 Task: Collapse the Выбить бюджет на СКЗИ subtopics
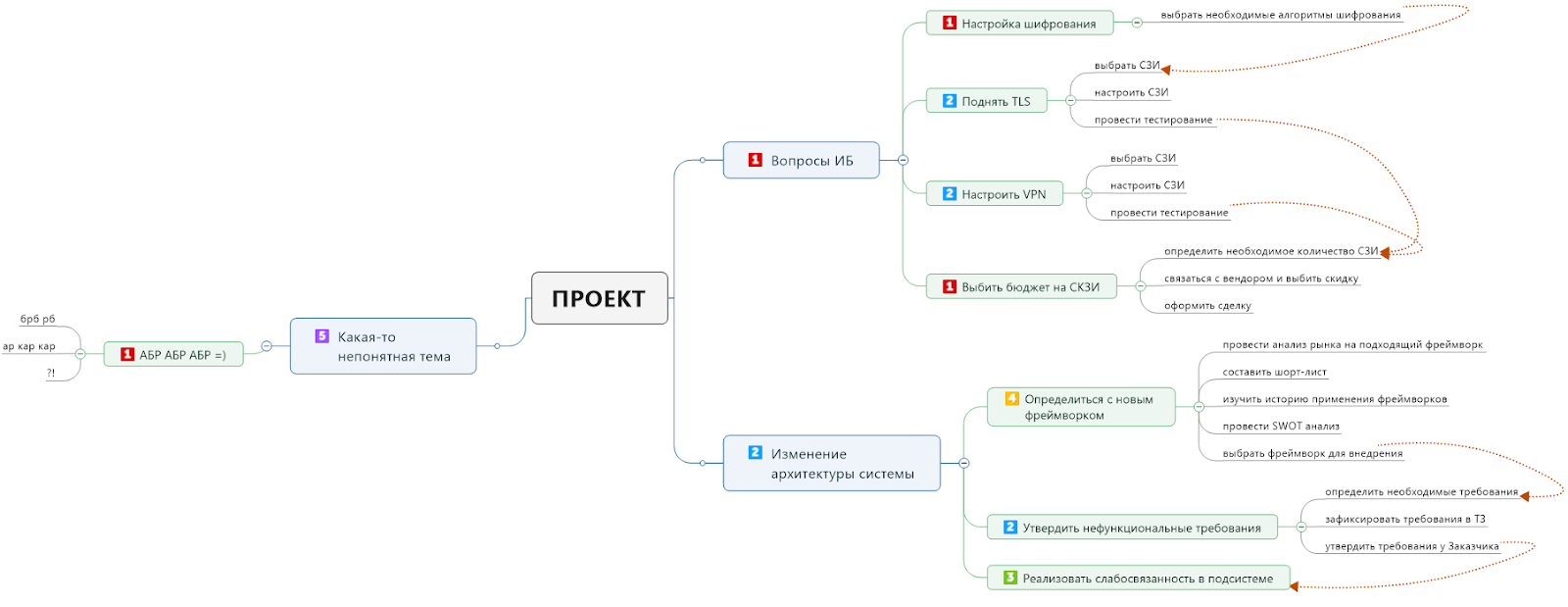point(1140,286)
